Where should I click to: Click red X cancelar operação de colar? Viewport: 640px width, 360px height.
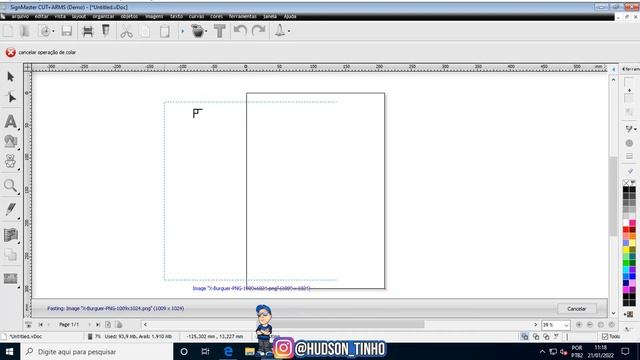tap(11, 52)
